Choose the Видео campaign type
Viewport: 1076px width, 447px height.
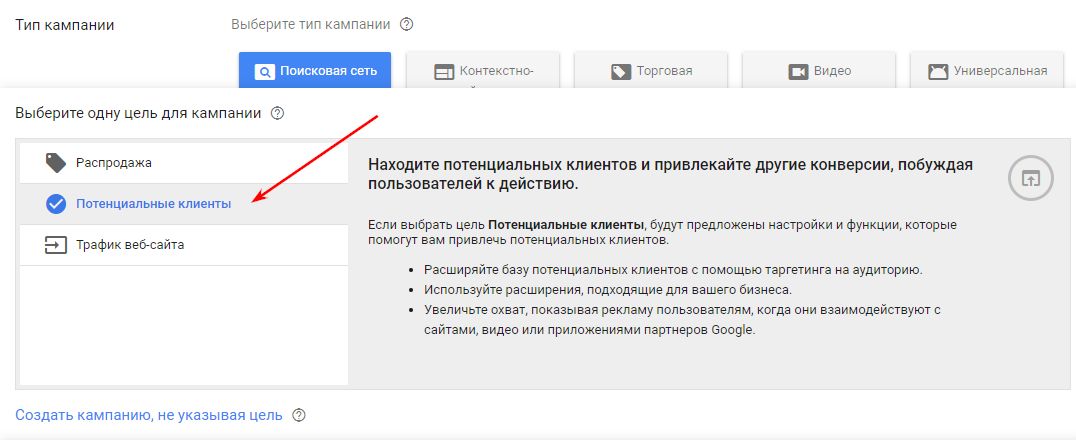click(x=819, y=70)
